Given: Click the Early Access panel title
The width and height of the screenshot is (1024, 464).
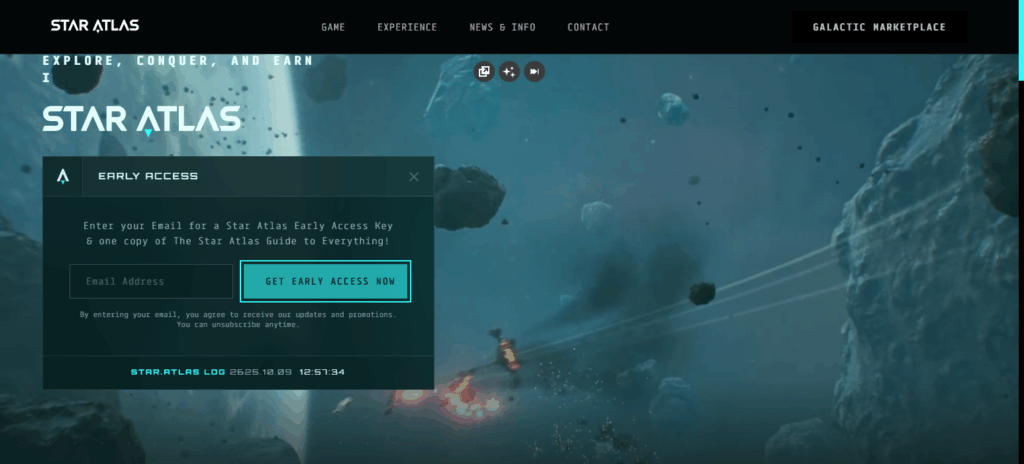Looking at the screenshot, I should (x=148, y=176).
